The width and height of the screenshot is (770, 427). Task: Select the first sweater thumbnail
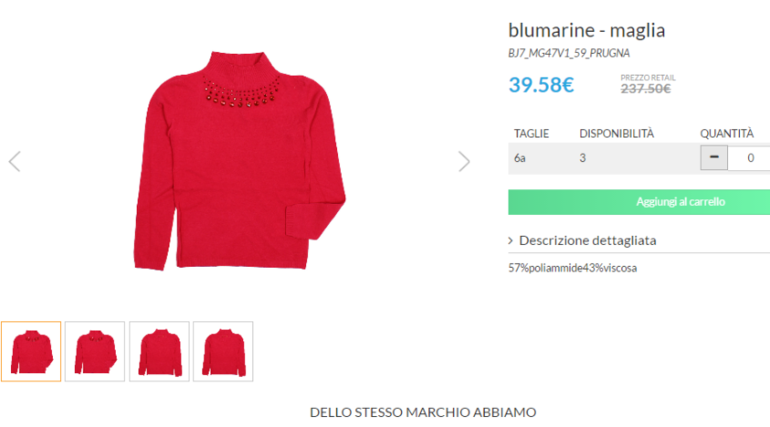point(31,351)
